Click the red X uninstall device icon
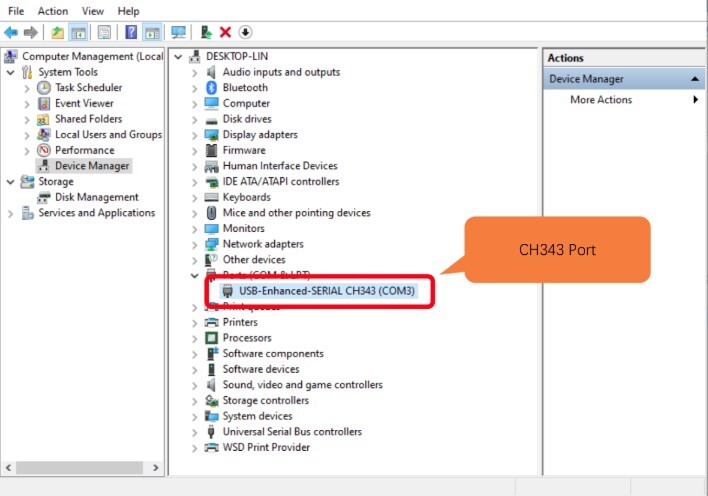This screenshot has width=708, height=496. point(225,33)
